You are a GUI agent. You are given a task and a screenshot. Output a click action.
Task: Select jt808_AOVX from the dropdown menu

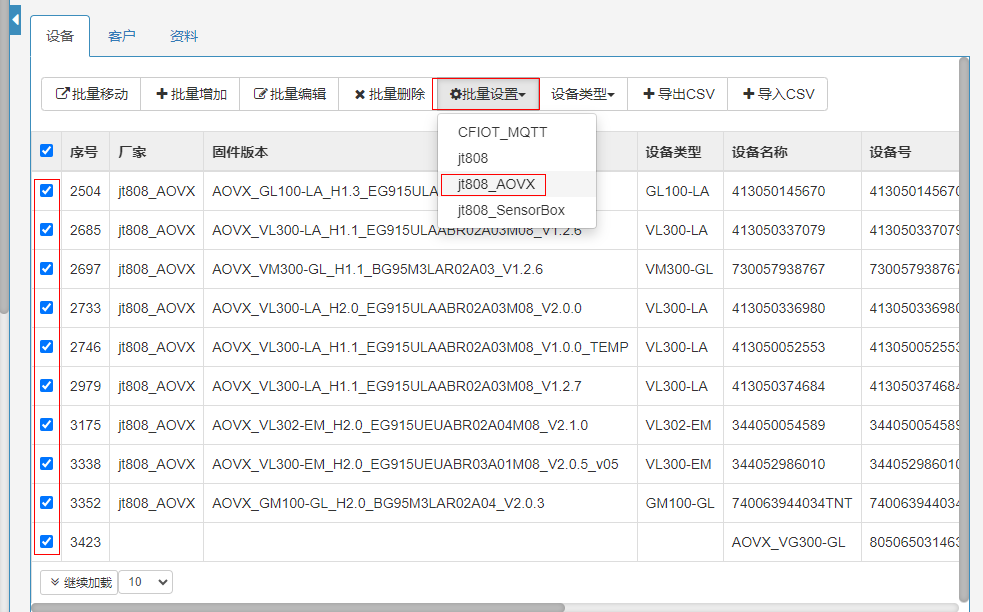[496, 184]
